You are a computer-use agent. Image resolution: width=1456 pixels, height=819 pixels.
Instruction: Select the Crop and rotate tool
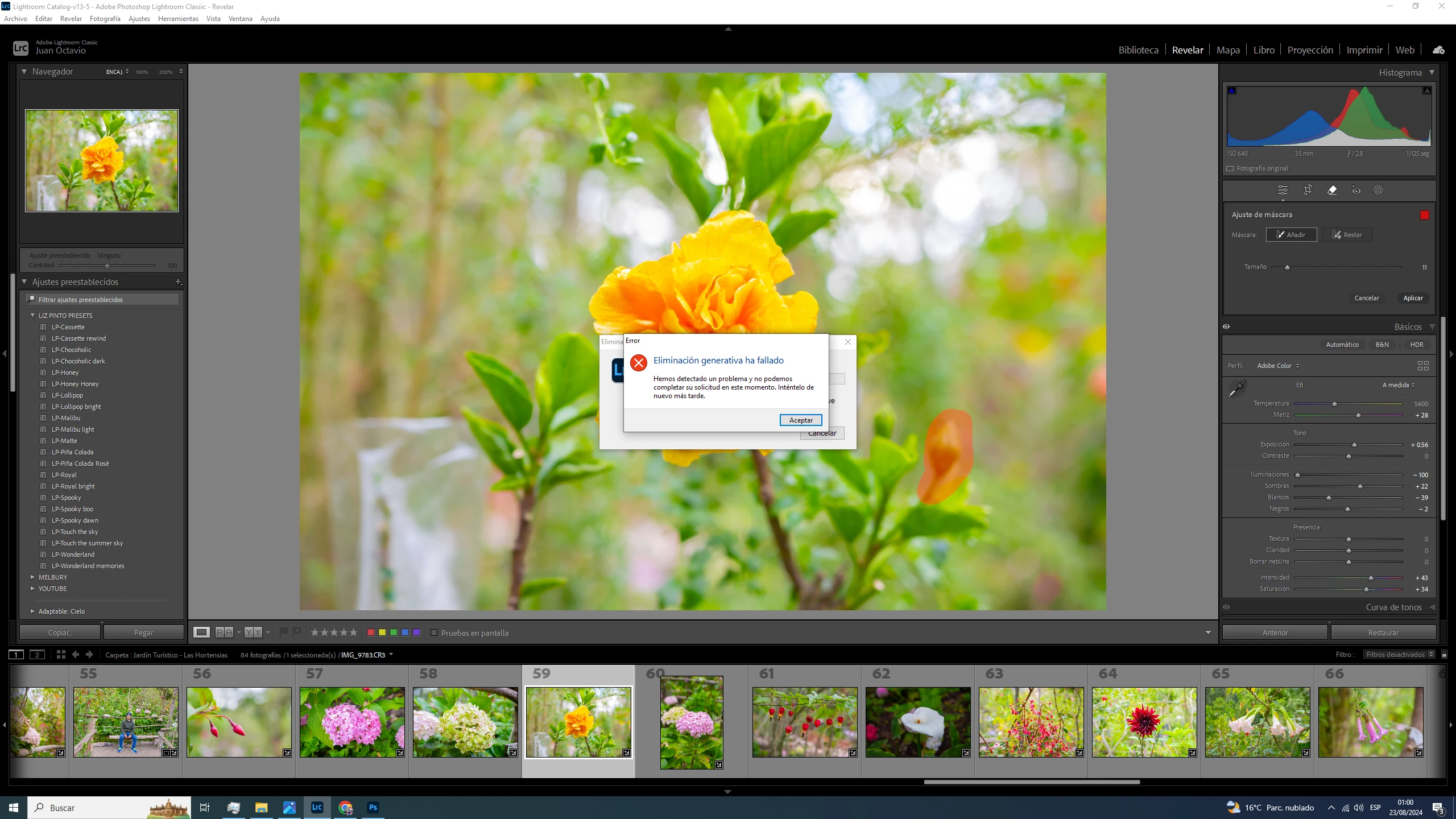(x=1308, y=190)
